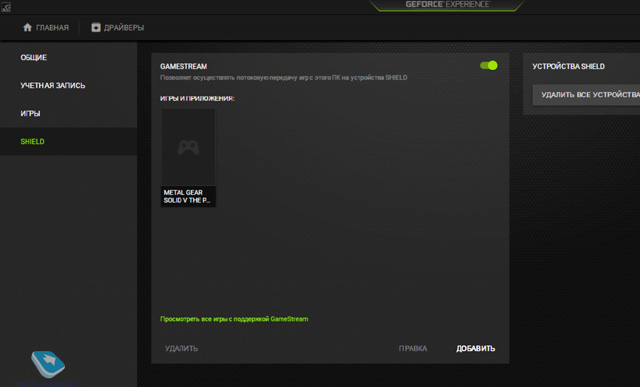This screenshot has width=640, height=387.
Task: Click the gamepad icon on the game tile
Action: tap(189, 147)
